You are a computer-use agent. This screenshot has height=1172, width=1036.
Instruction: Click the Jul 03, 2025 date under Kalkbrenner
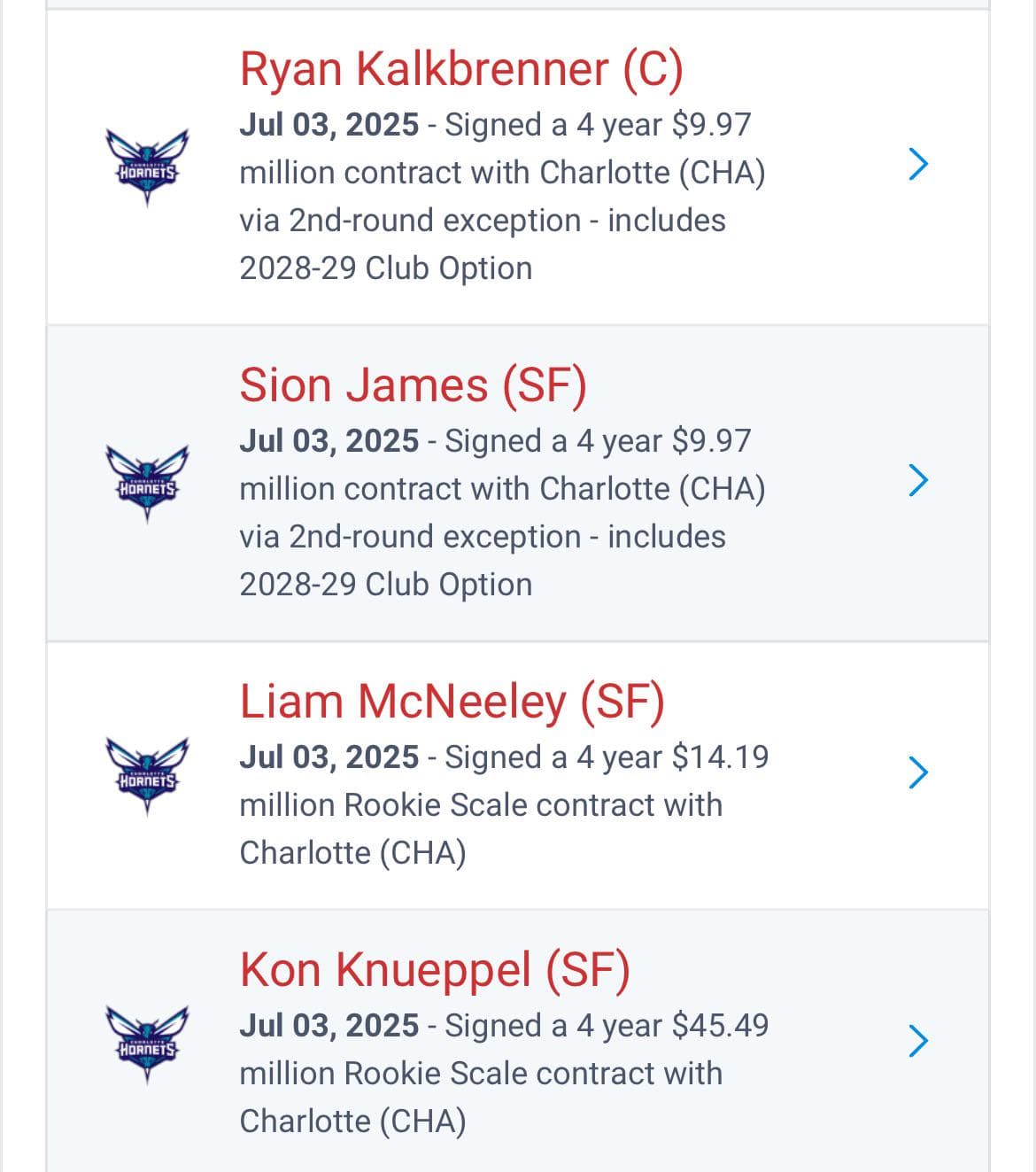point(329,125)
